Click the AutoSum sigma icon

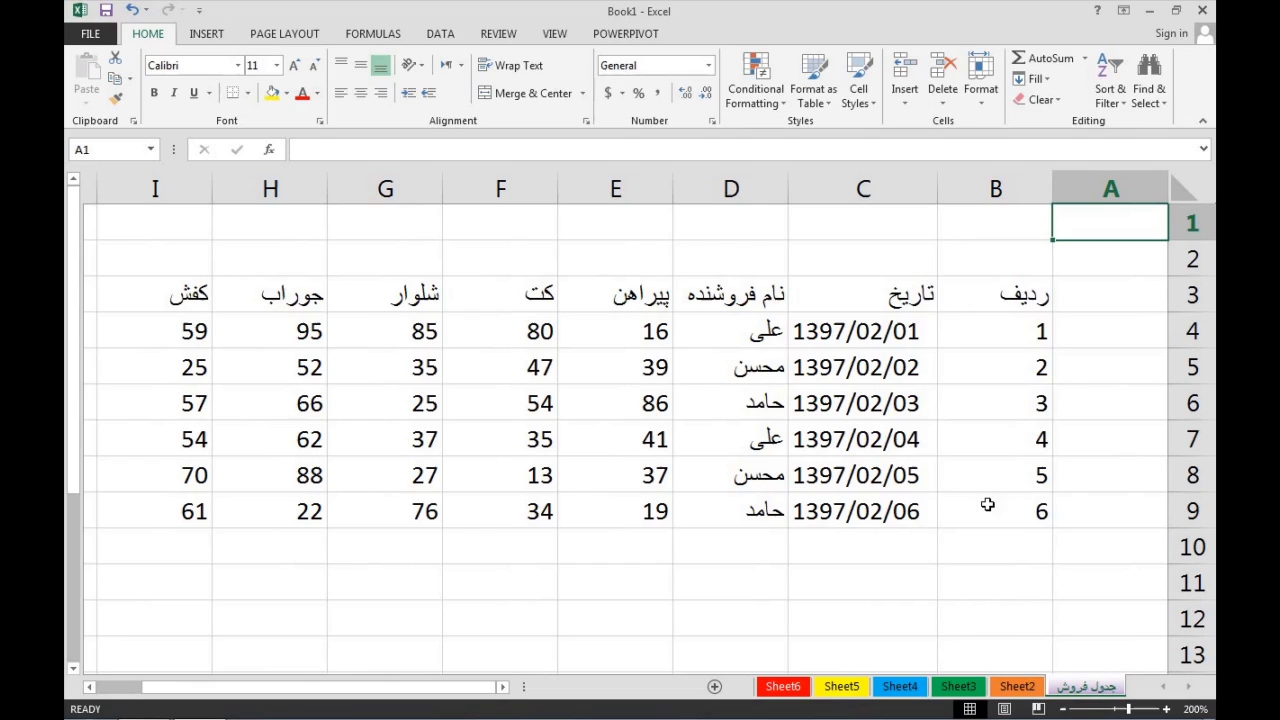(x=1019, y=58)
